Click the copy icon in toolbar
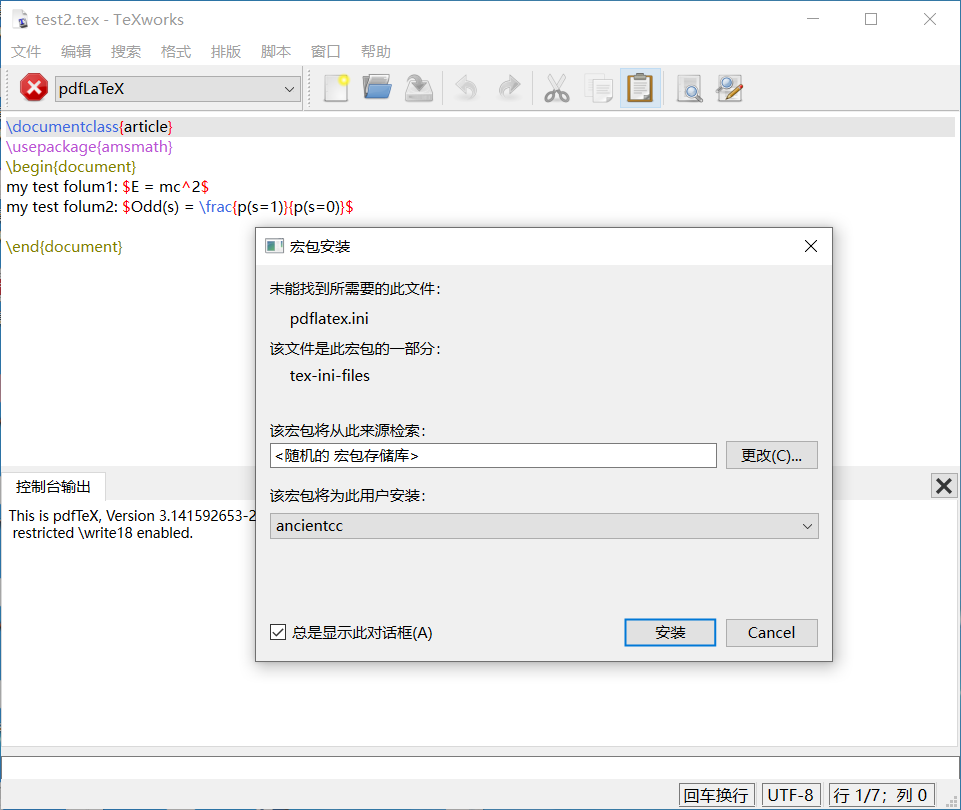 [598, 89]
